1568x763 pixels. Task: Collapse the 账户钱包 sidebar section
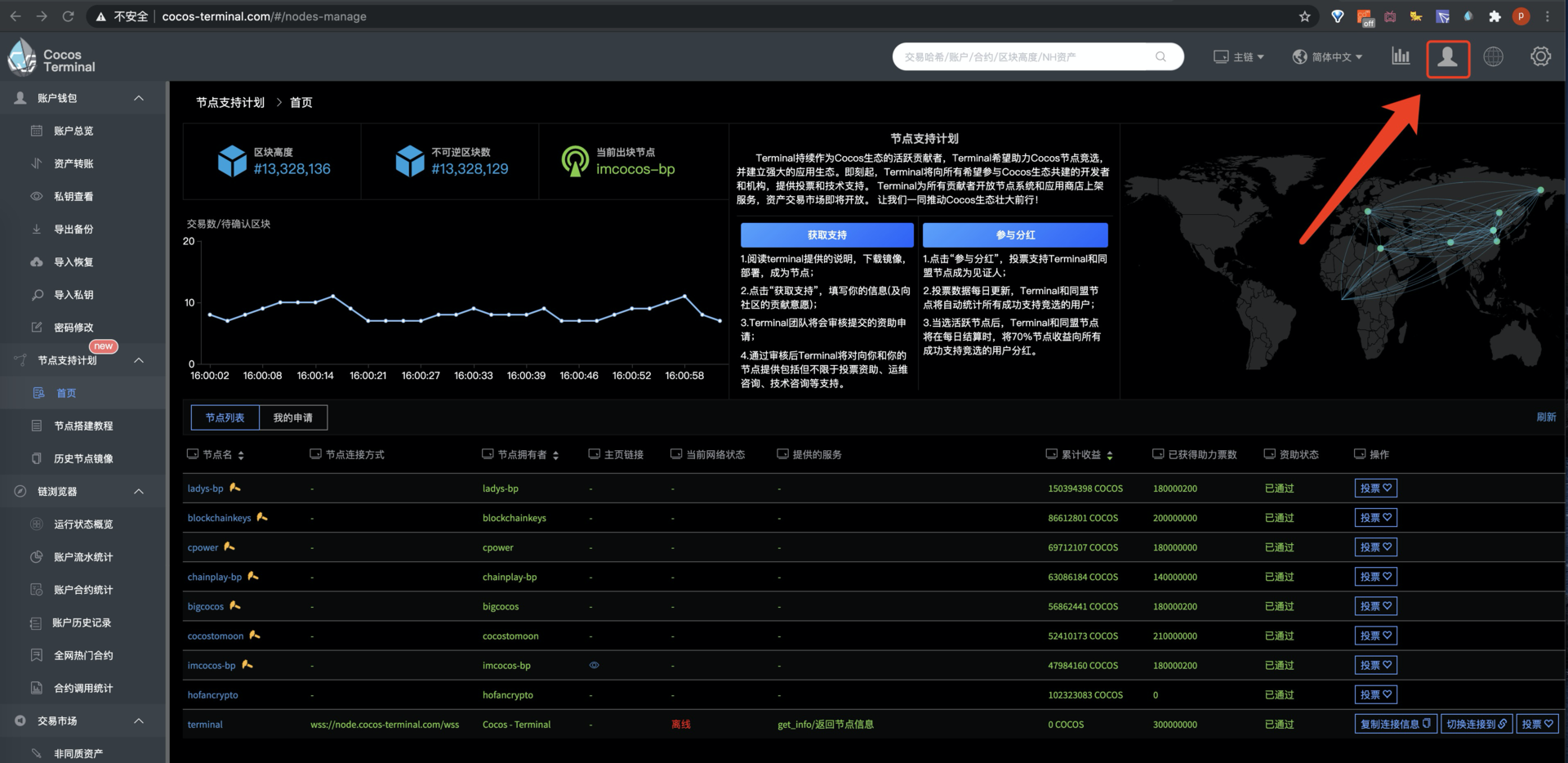[x=139, y=98]
